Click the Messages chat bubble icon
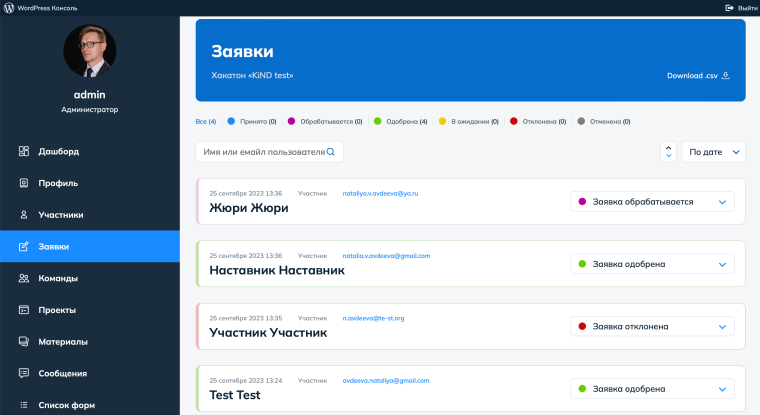The width and height of the screenshot is (760, 415). pyautogui.click(x=24, y=374)
